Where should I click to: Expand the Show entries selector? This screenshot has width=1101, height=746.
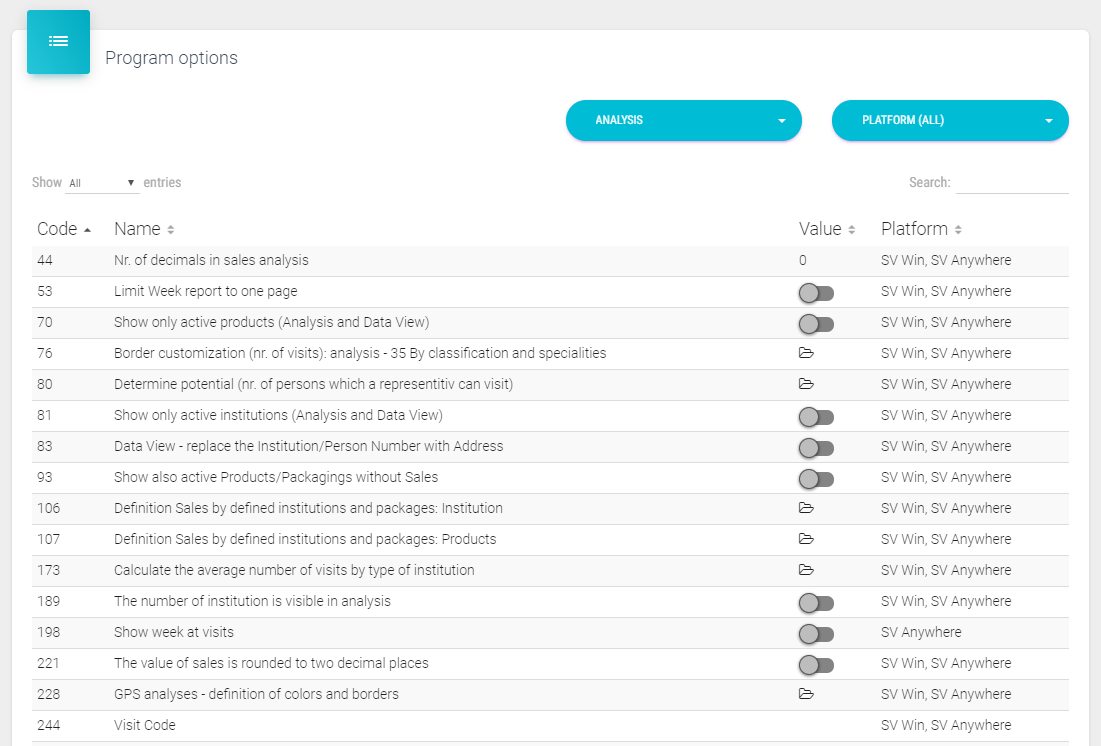pos(102,183)
